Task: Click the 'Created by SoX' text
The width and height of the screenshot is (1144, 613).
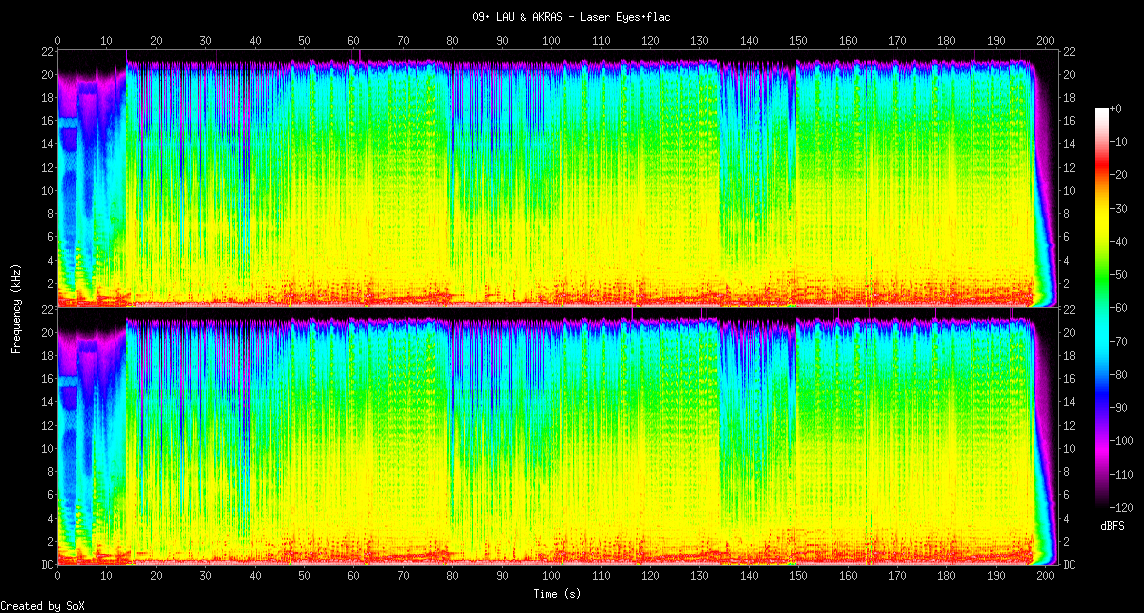Action: pyautogui.click(x=40, y=606)
